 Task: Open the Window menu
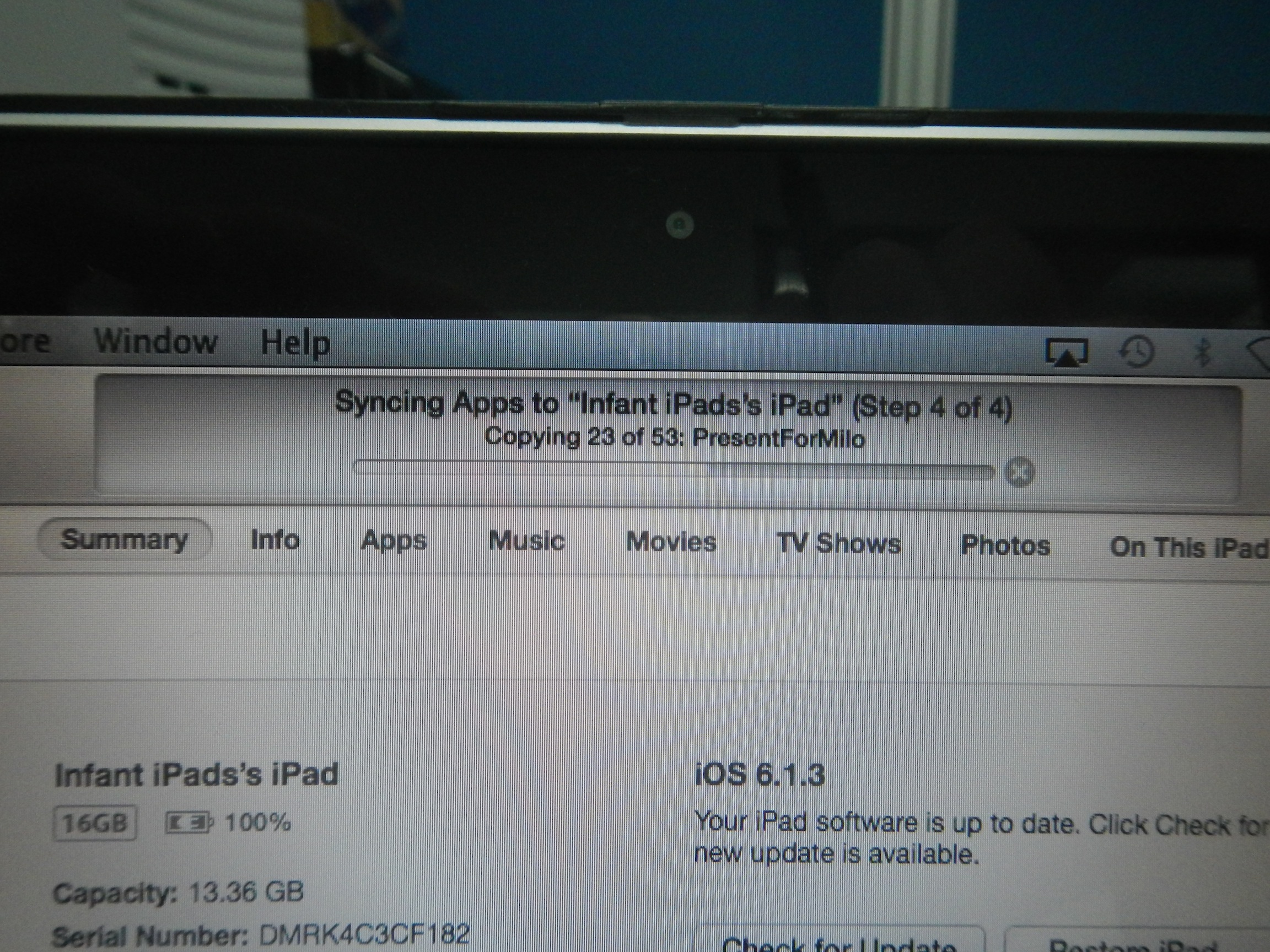(155, 342)
